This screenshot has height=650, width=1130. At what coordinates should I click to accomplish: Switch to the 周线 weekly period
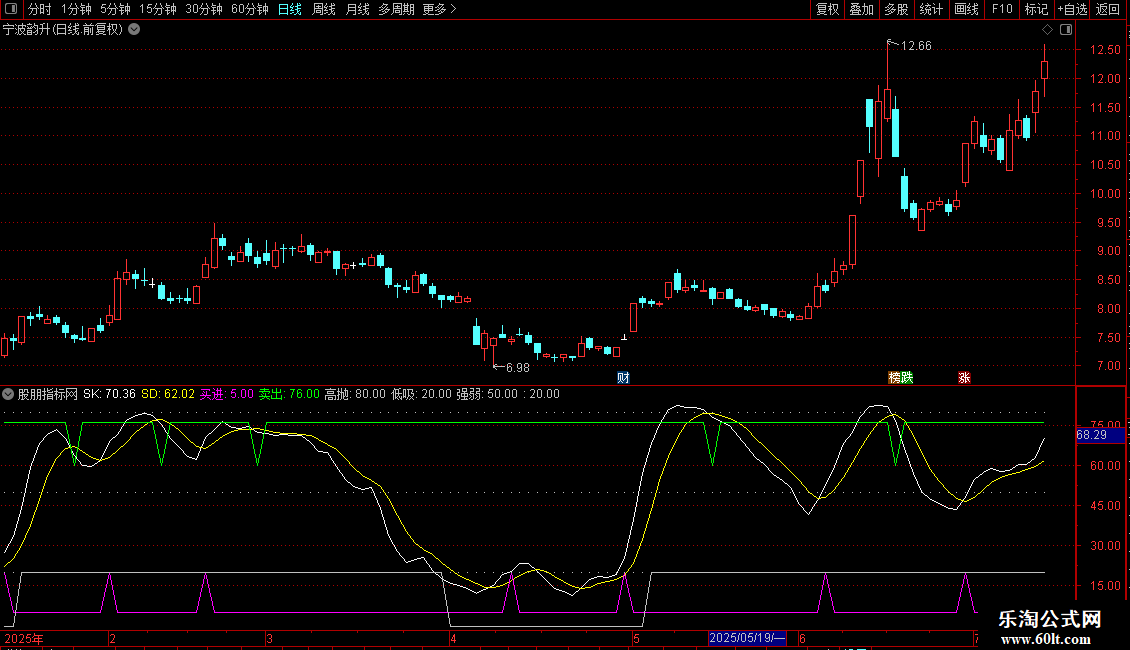324,10
